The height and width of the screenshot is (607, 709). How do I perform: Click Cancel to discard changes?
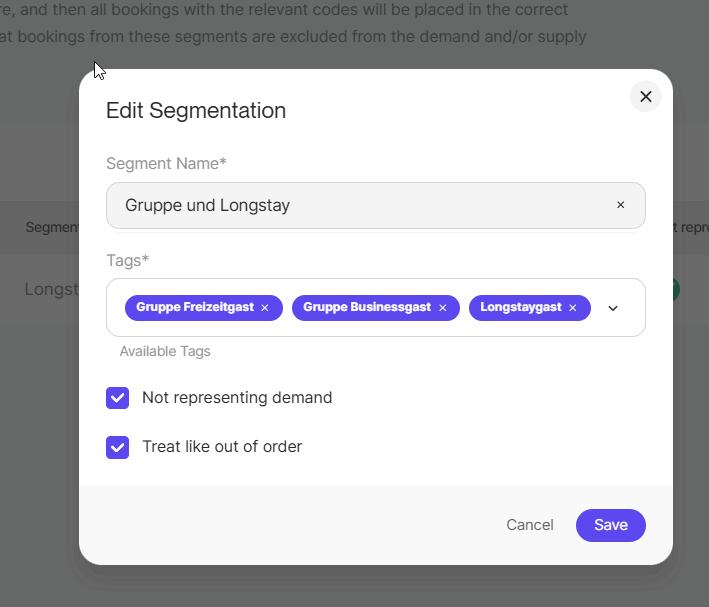click(x=529, y=525)
